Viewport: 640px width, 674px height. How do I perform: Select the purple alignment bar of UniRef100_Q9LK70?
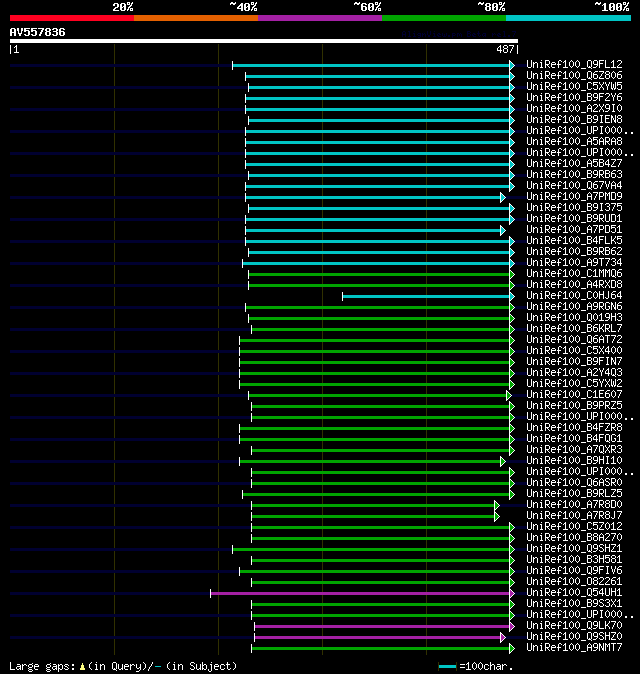(x=382, y=627)
